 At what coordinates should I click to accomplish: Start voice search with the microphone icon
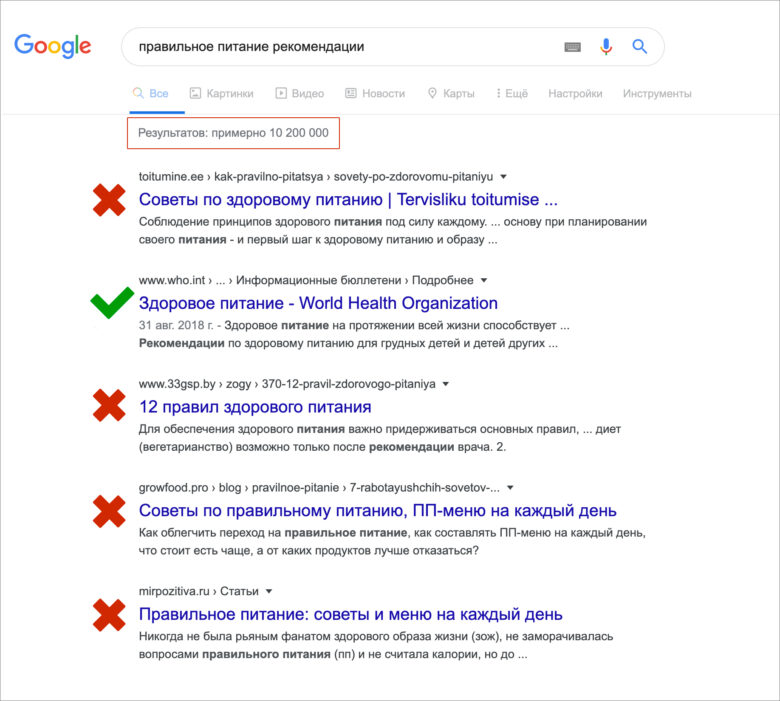pos(606,46)
